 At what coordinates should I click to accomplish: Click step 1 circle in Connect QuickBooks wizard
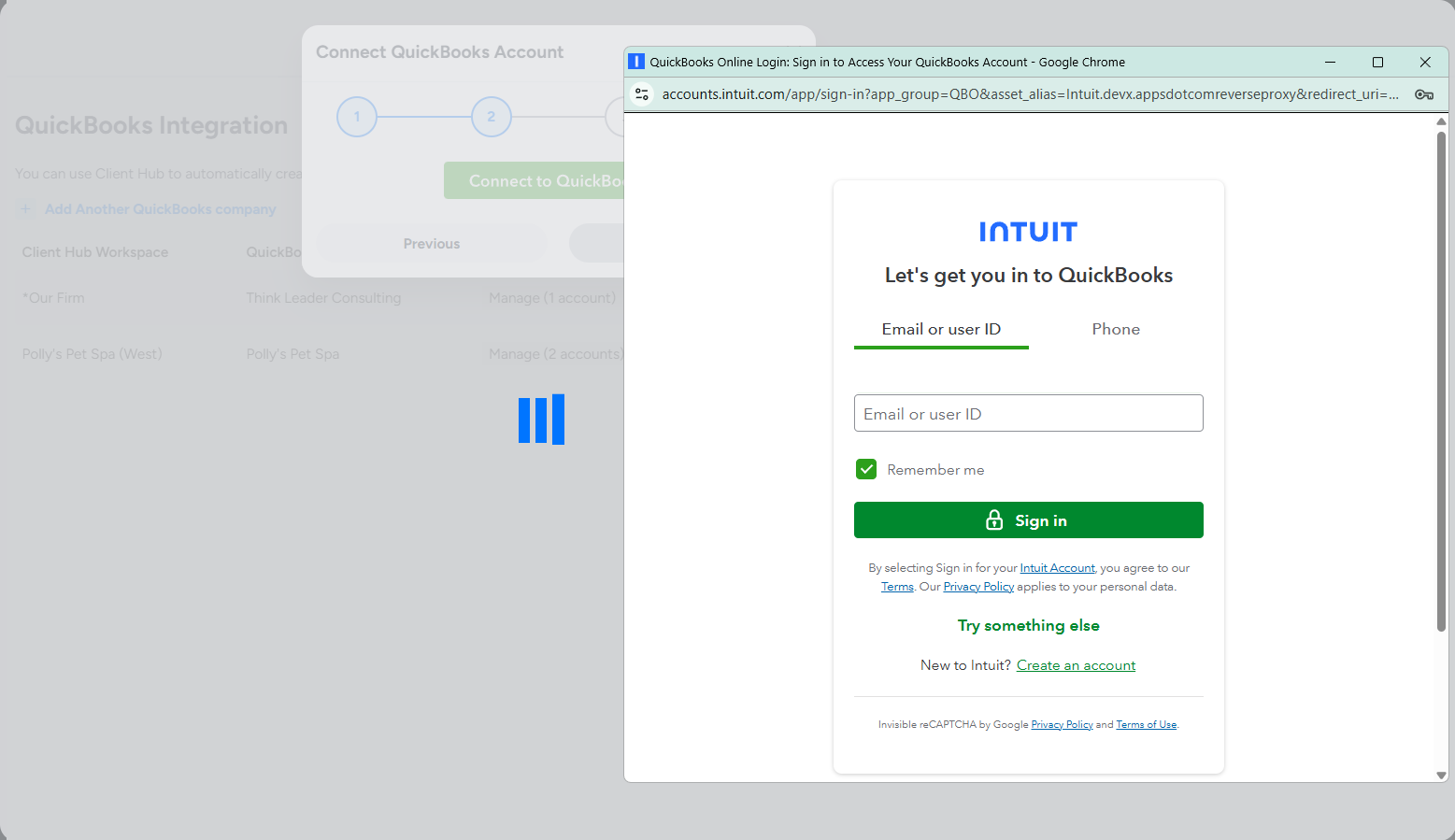(357, 117)
